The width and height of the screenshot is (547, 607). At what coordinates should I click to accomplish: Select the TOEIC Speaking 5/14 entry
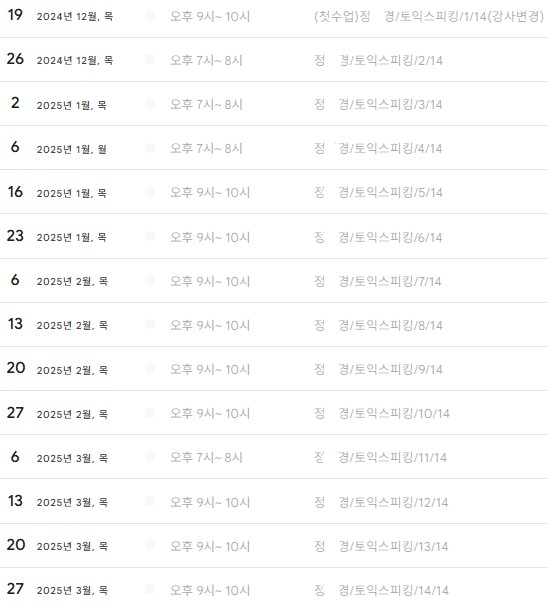coord(378,192)
